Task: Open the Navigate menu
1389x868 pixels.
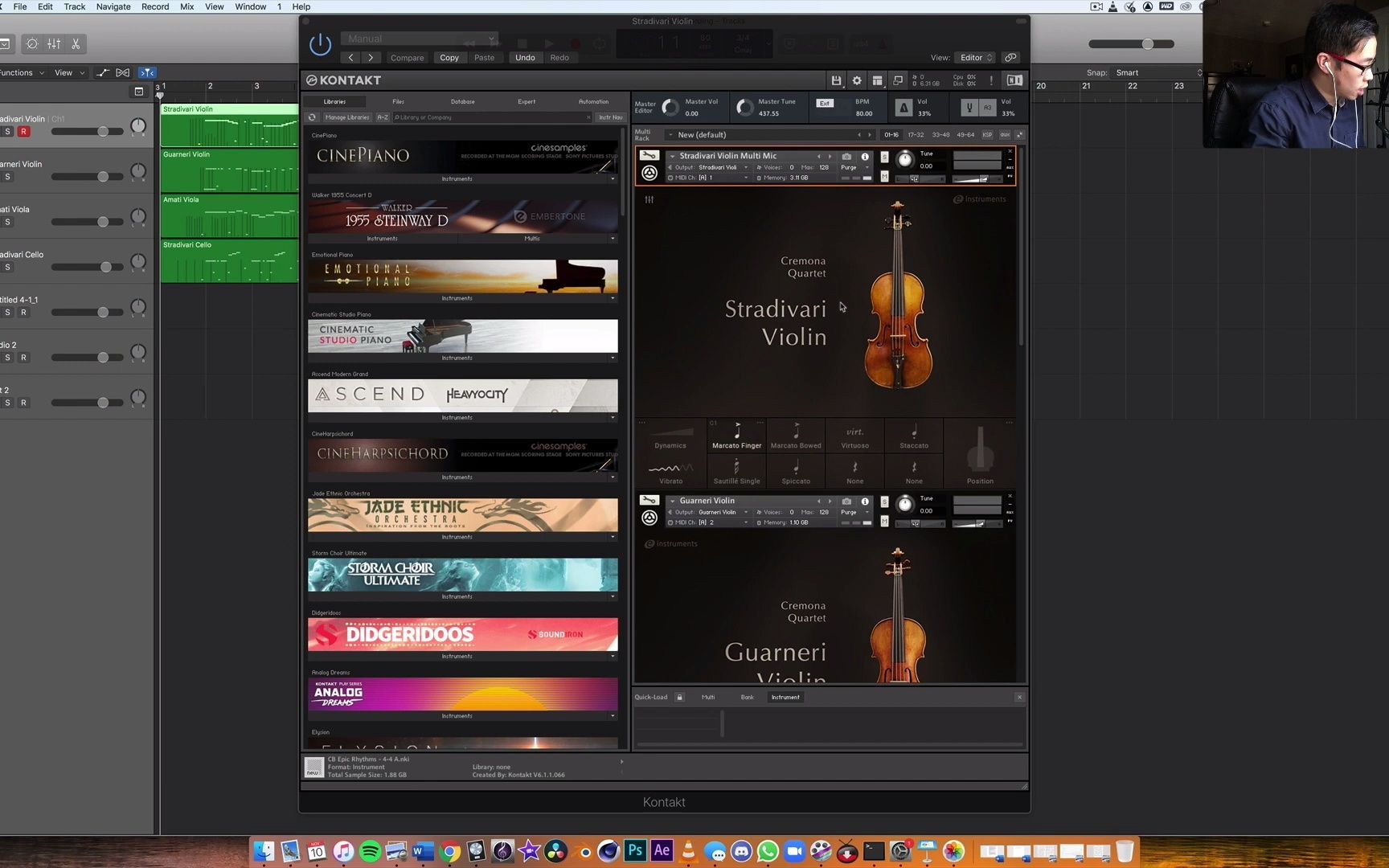Action: pyautogui.click(x=113, y=6)
